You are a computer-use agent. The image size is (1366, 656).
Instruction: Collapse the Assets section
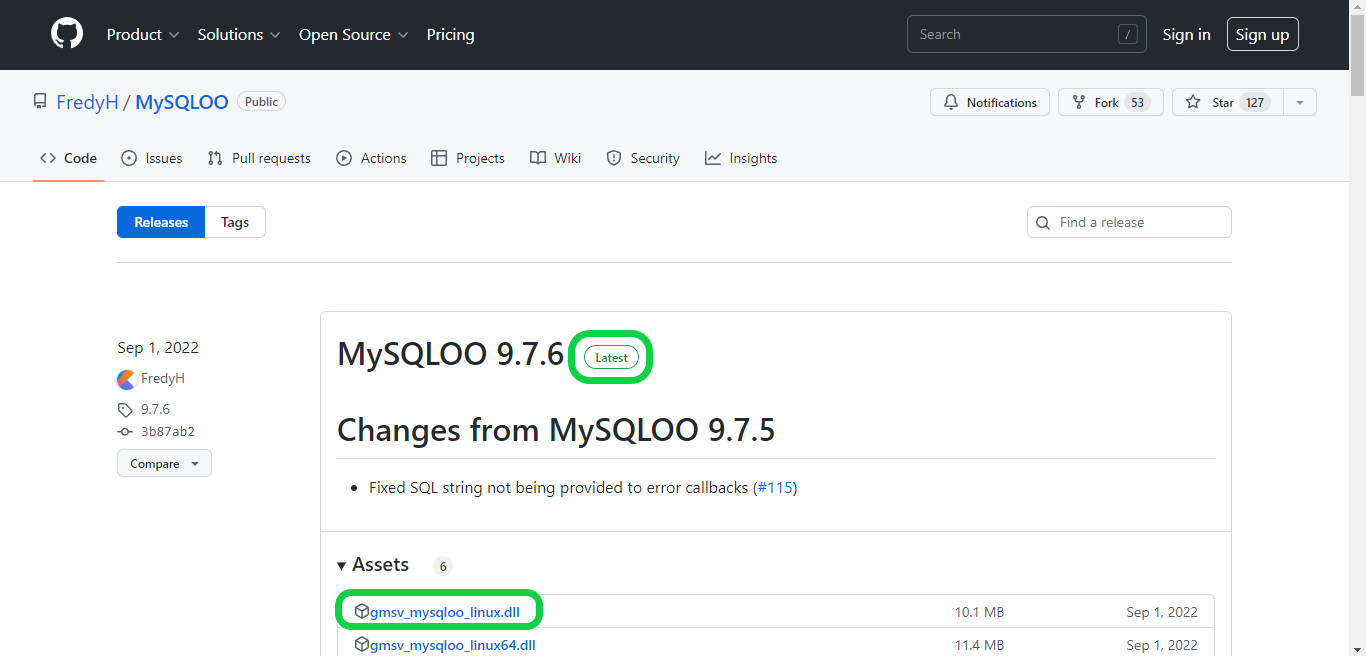(x=342, y=565)
